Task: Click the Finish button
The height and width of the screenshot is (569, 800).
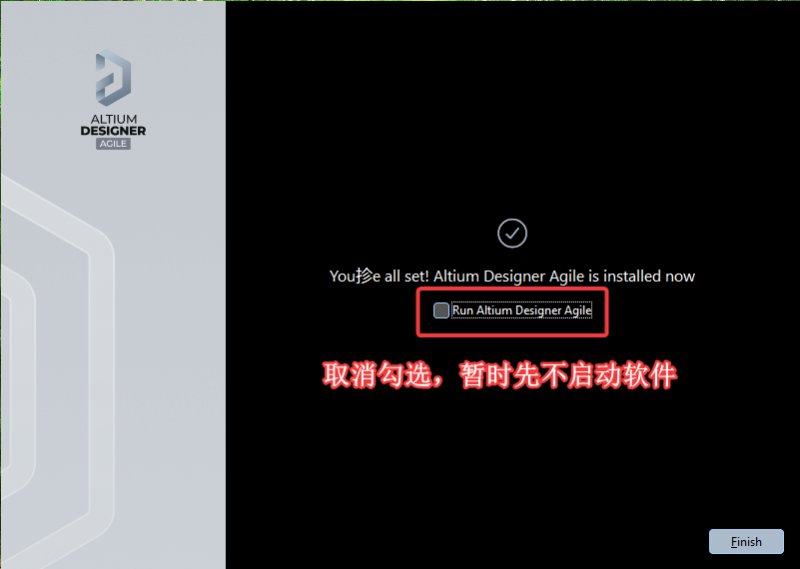Action: 746,541
